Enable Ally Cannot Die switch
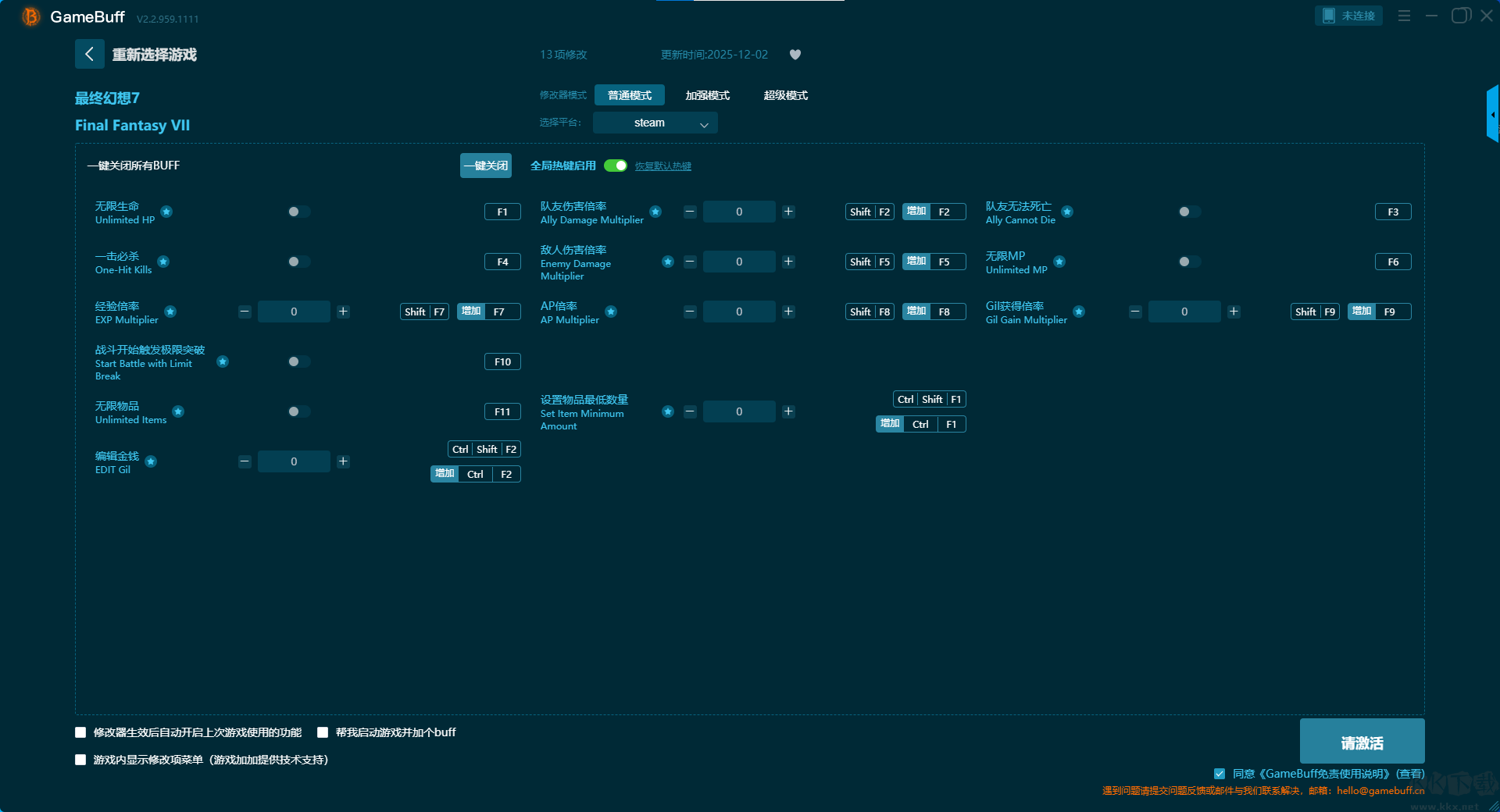1500x812 pixels. 1188,212
